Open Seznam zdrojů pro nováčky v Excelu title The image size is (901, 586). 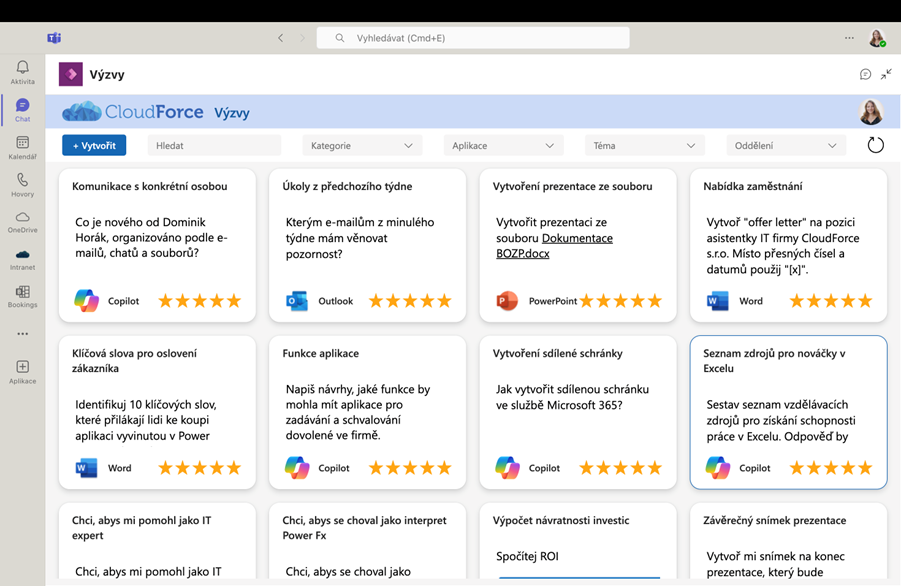click(774, 361)
